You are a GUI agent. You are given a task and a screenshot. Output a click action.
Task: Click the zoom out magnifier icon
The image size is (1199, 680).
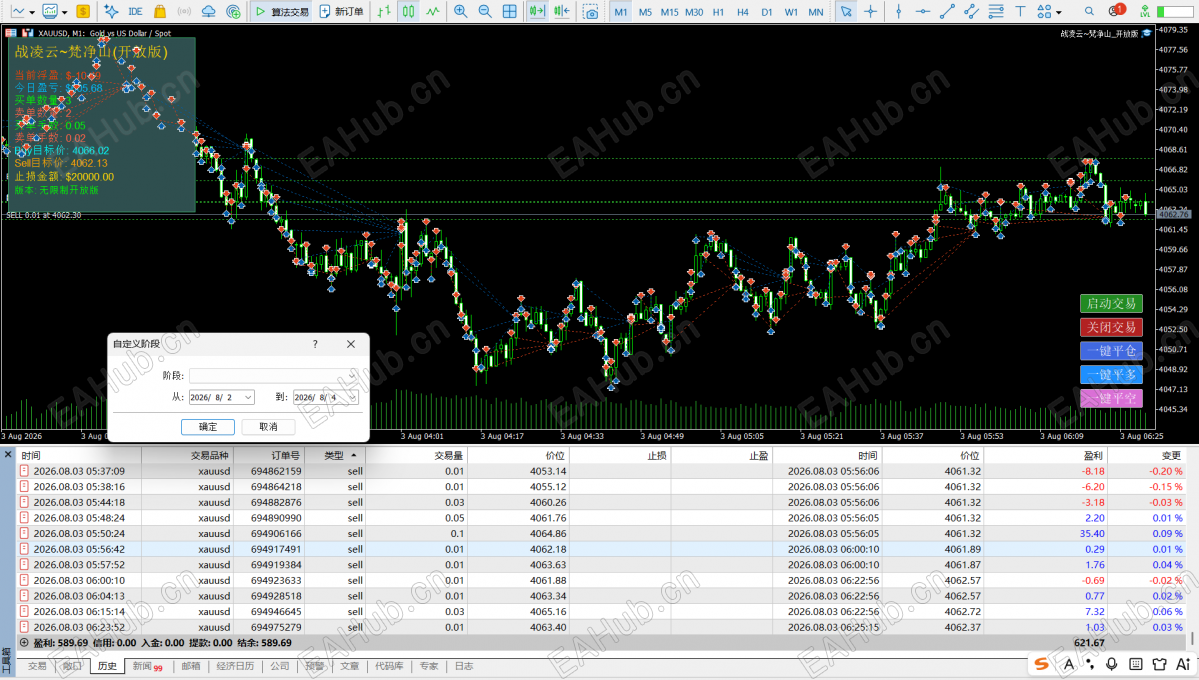[x=485, y=11]
